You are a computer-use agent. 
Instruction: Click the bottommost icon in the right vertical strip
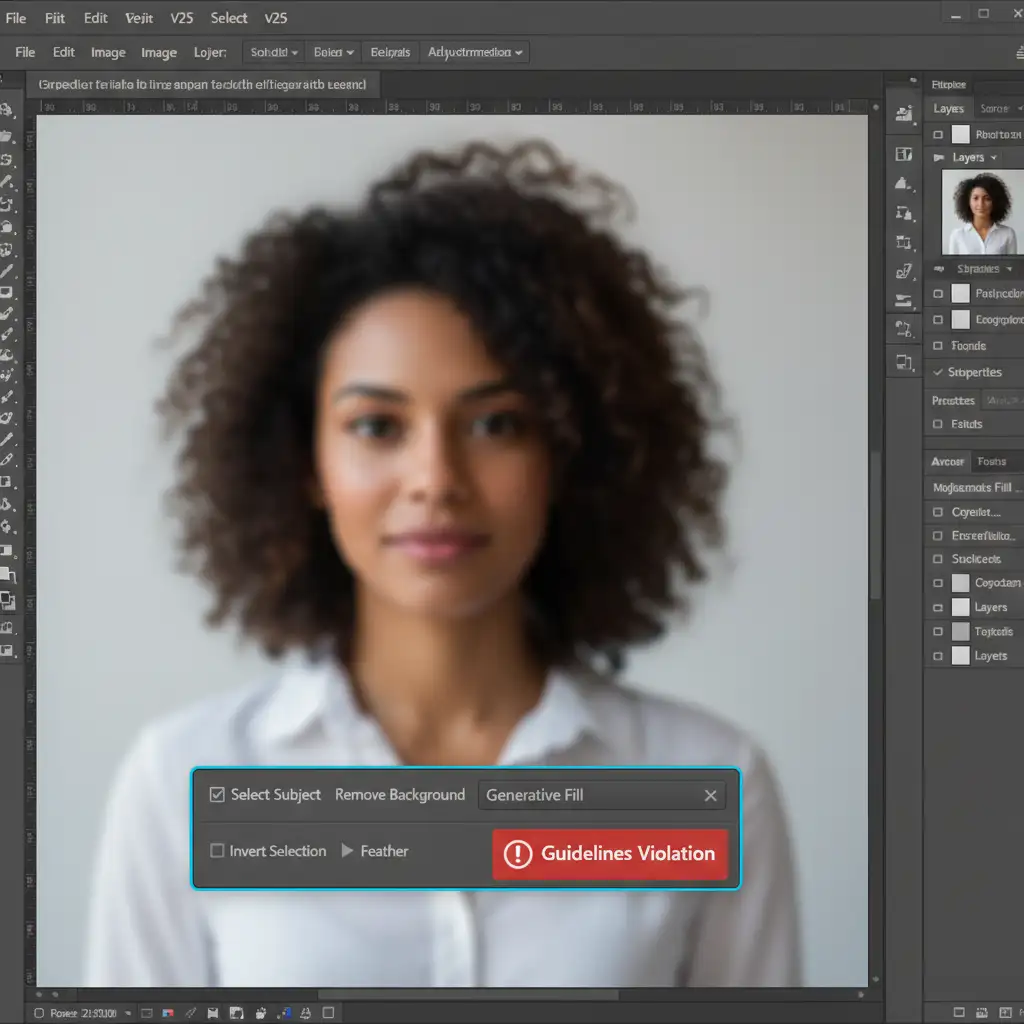(904, 363)
